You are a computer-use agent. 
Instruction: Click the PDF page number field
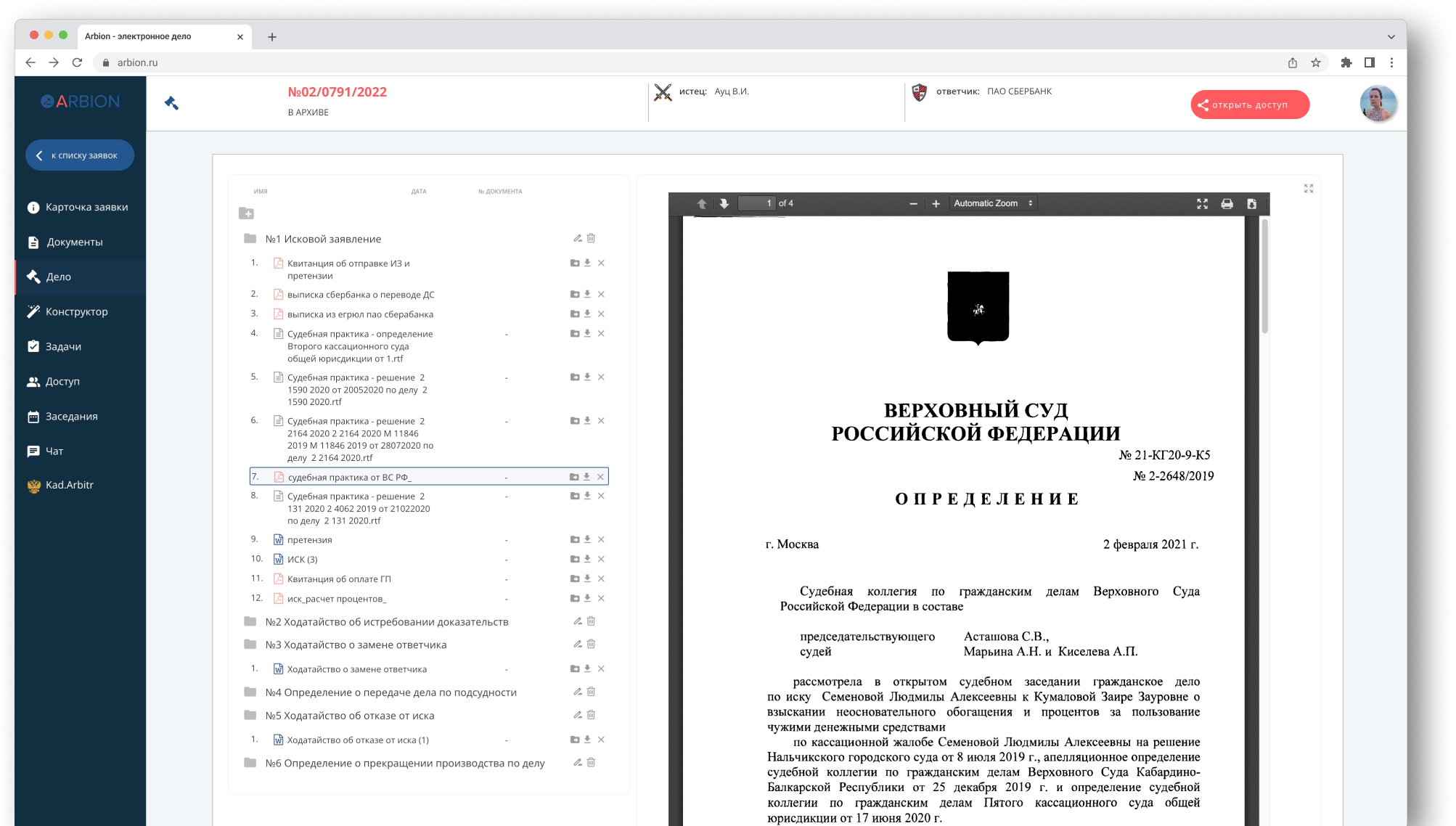[756, 204]
